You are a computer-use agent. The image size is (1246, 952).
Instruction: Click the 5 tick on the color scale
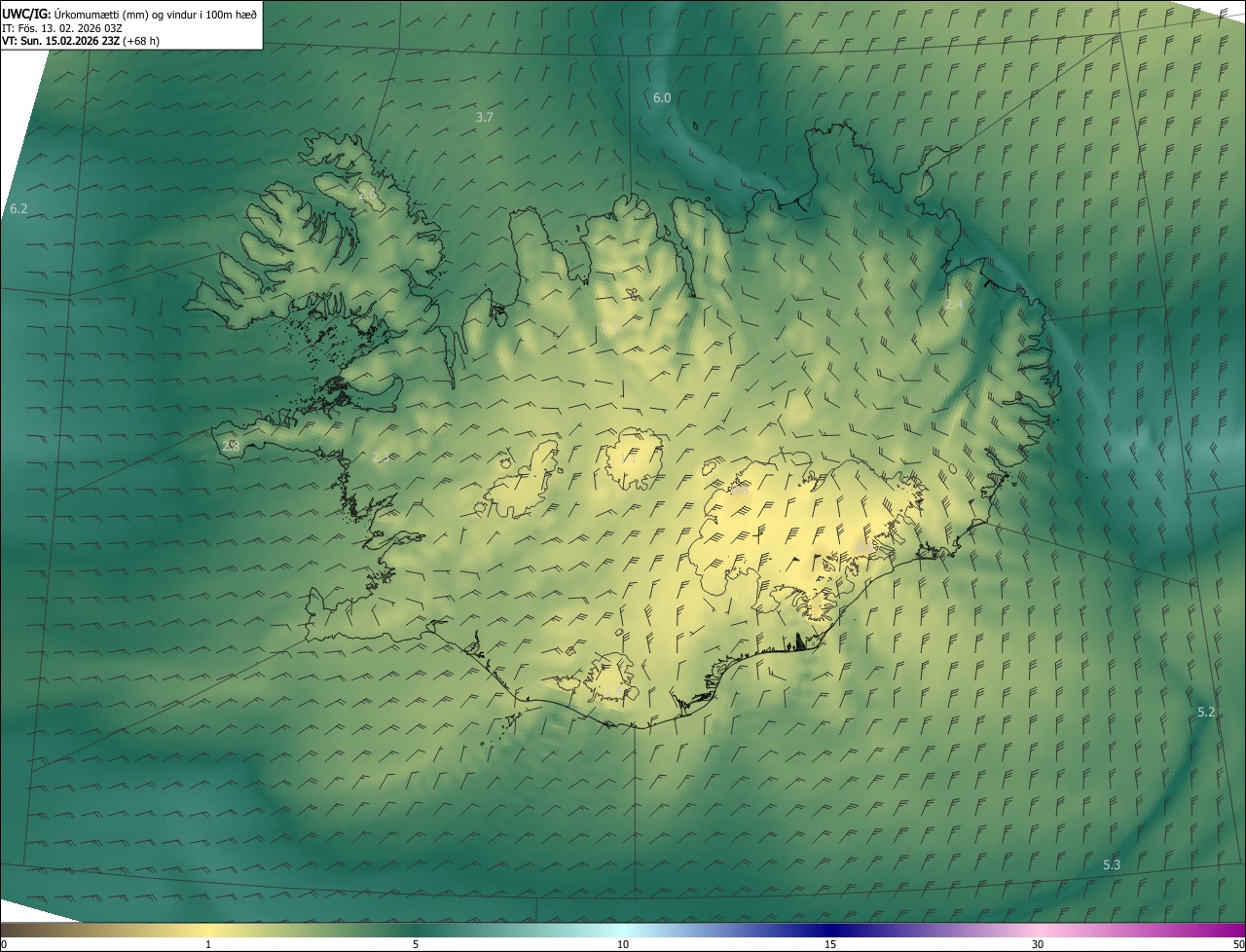(x=416, y=944)
